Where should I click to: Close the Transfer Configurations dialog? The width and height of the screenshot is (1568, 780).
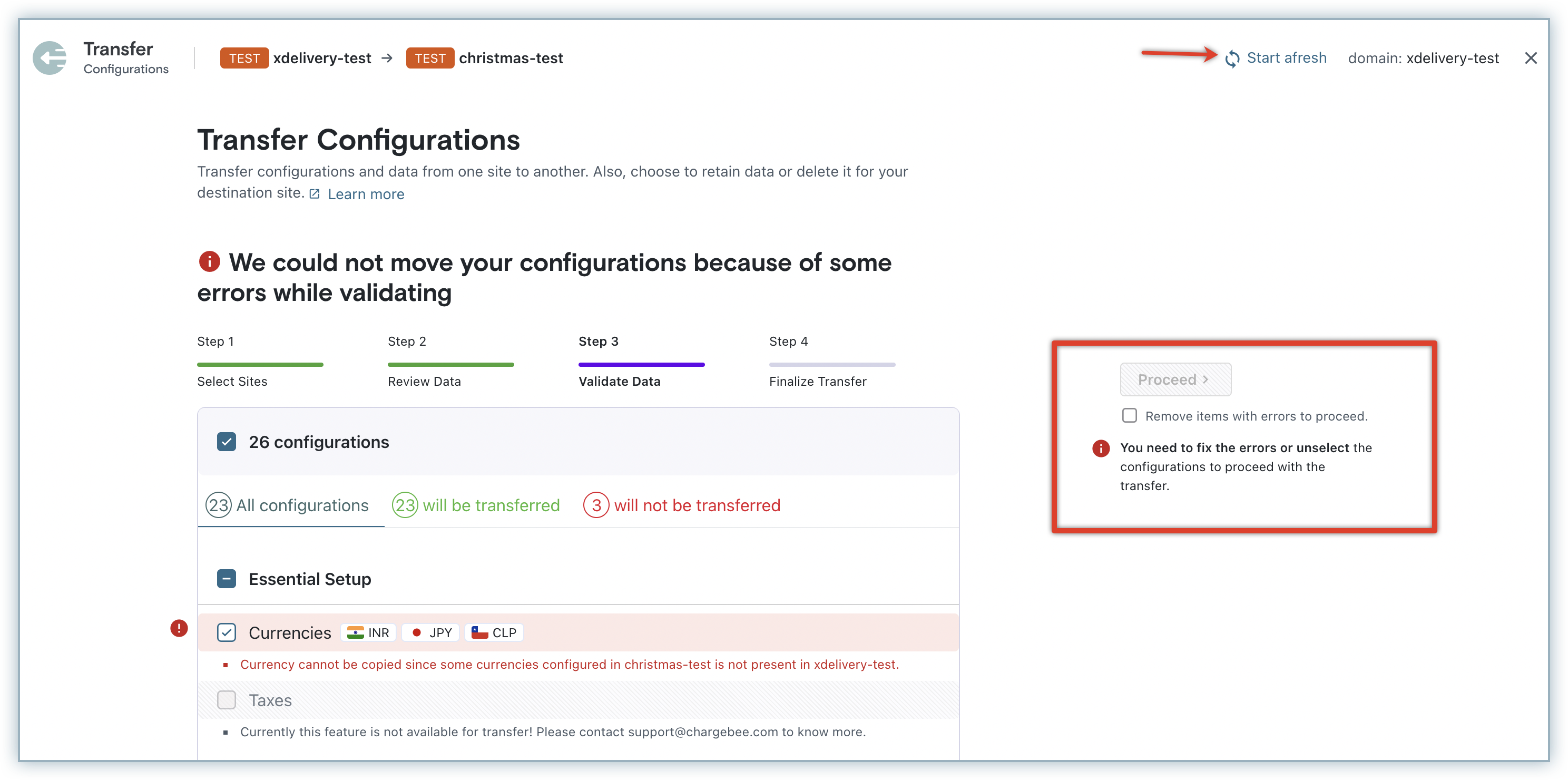tap(1530, 58)
